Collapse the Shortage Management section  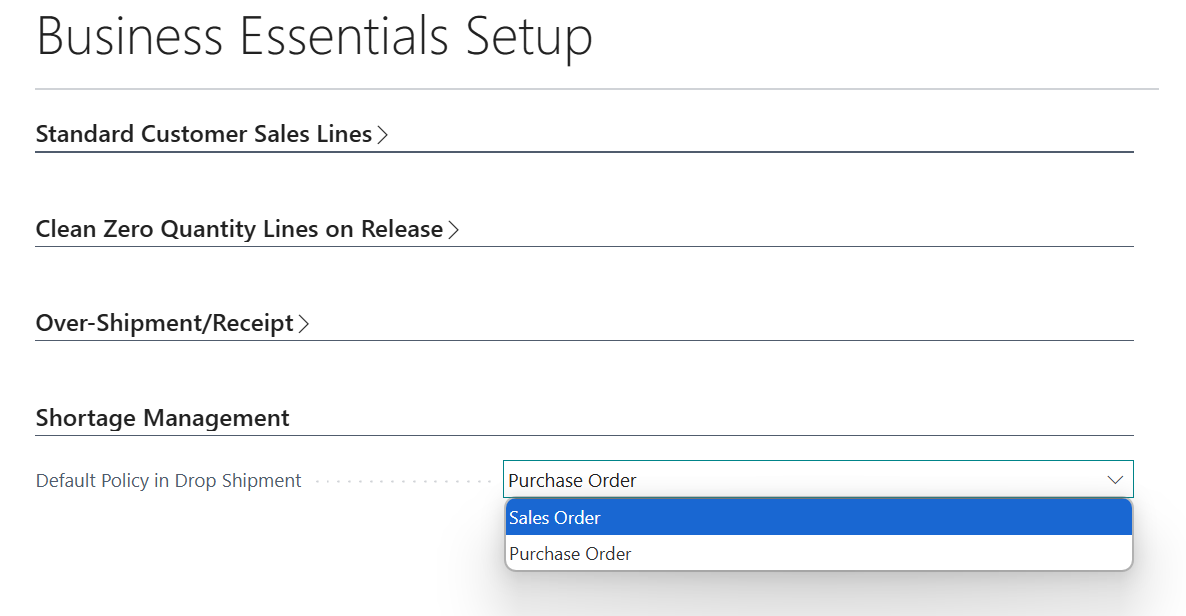point(163,418)
